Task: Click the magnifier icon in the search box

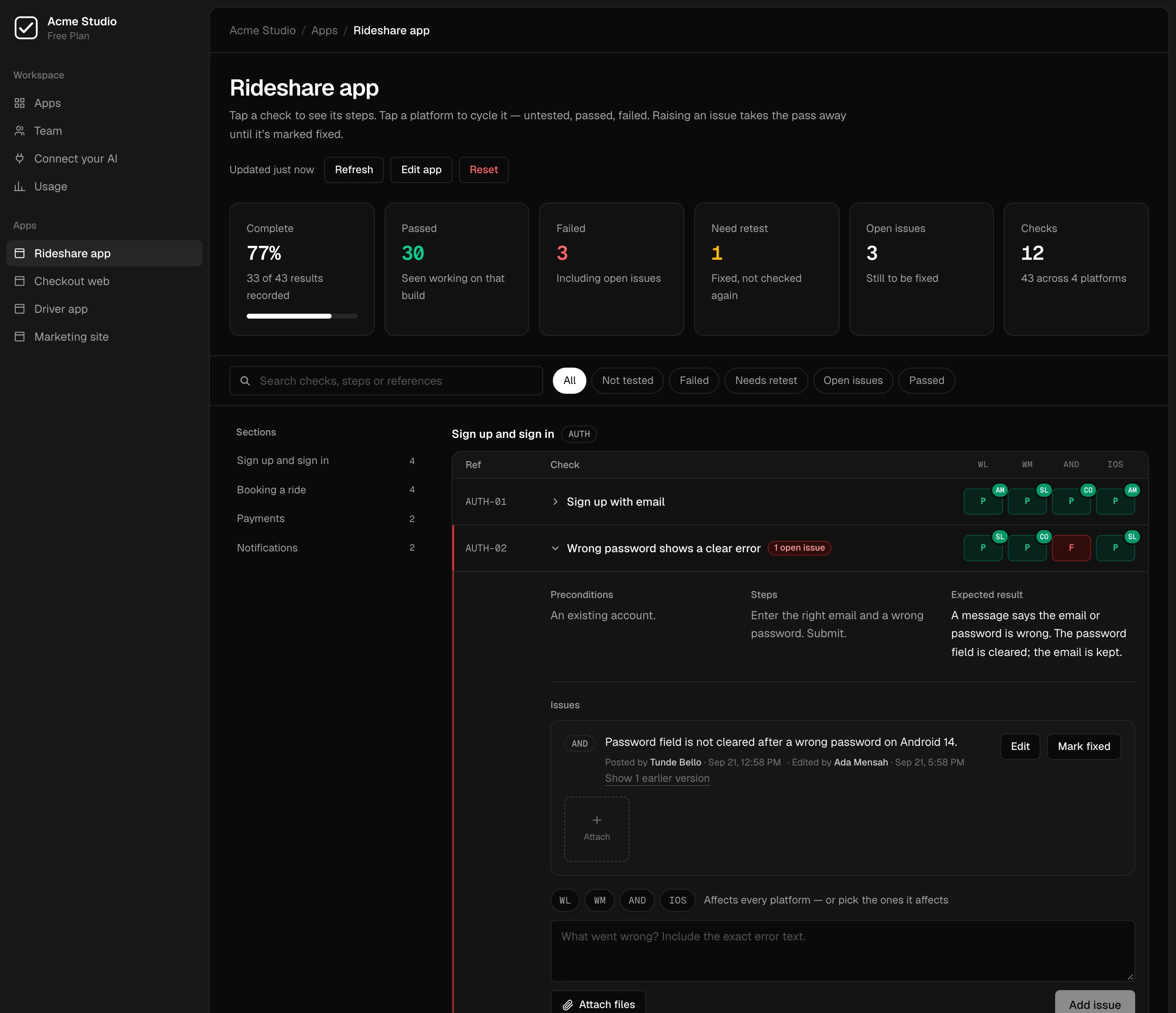Action: 245,380
